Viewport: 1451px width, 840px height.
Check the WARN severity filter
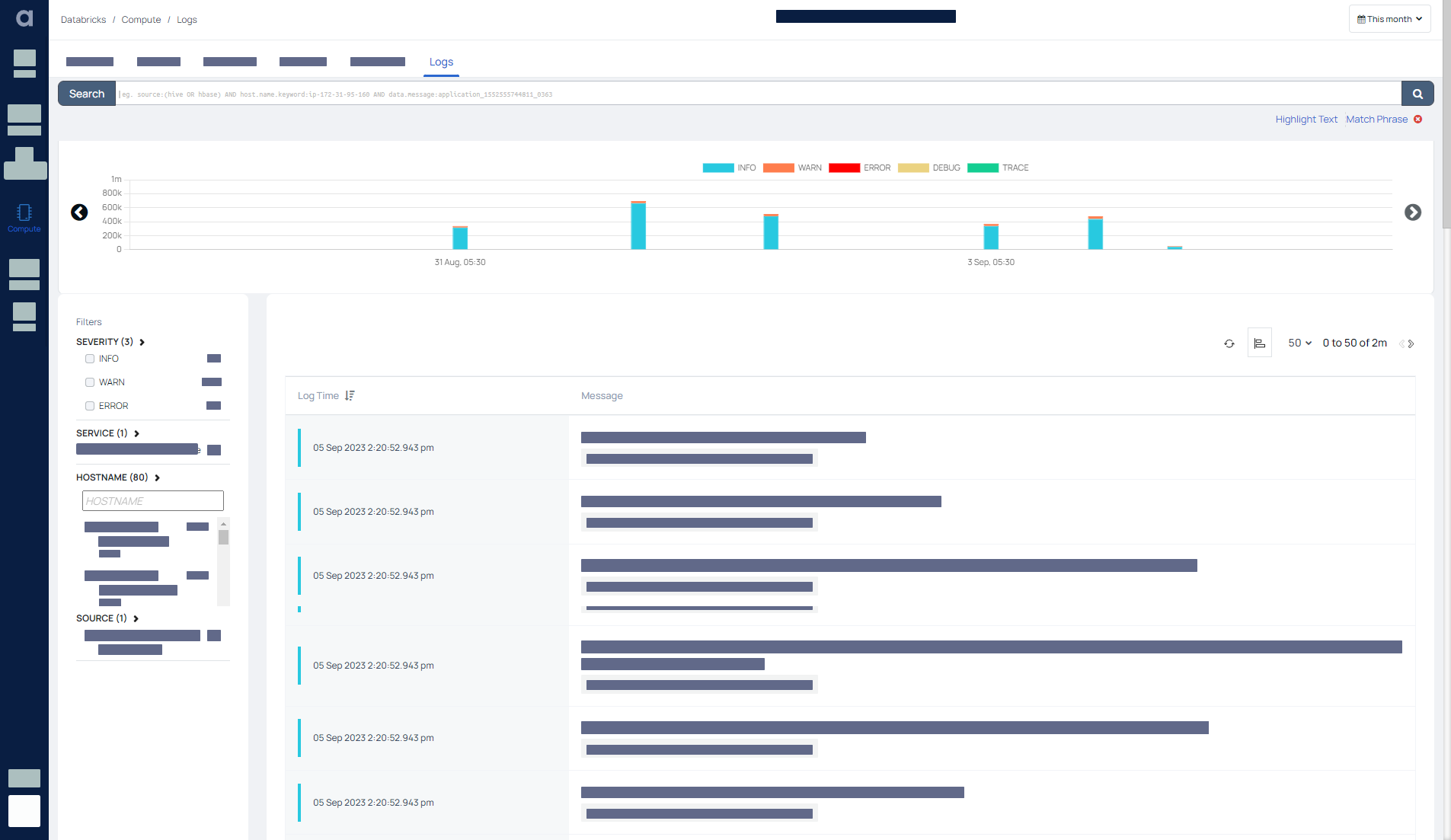tap(90, 382)
